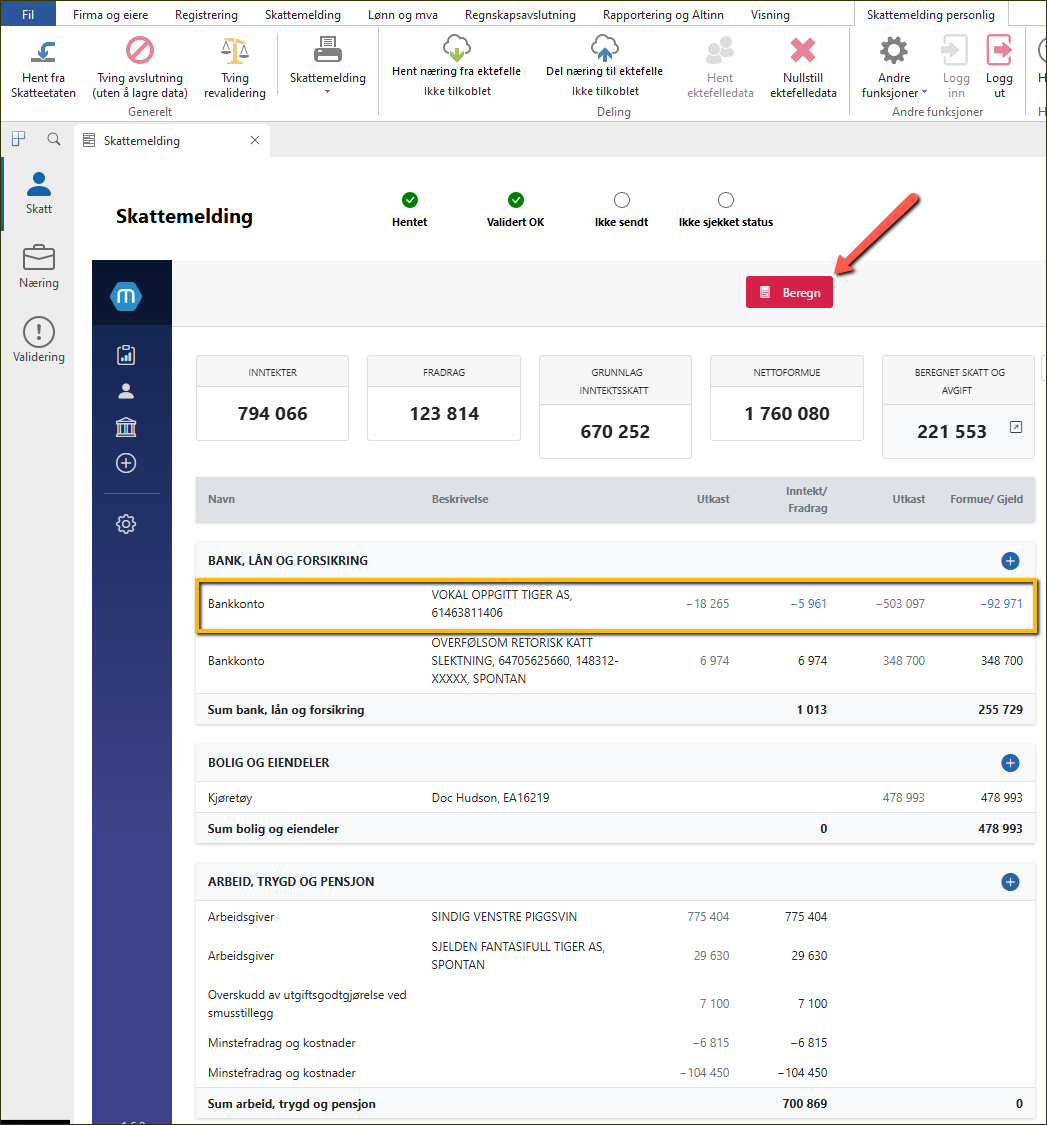1047x1125 pixels.
Task: Open settings gear in dark sidebar
Action: (x=126, y=524)
